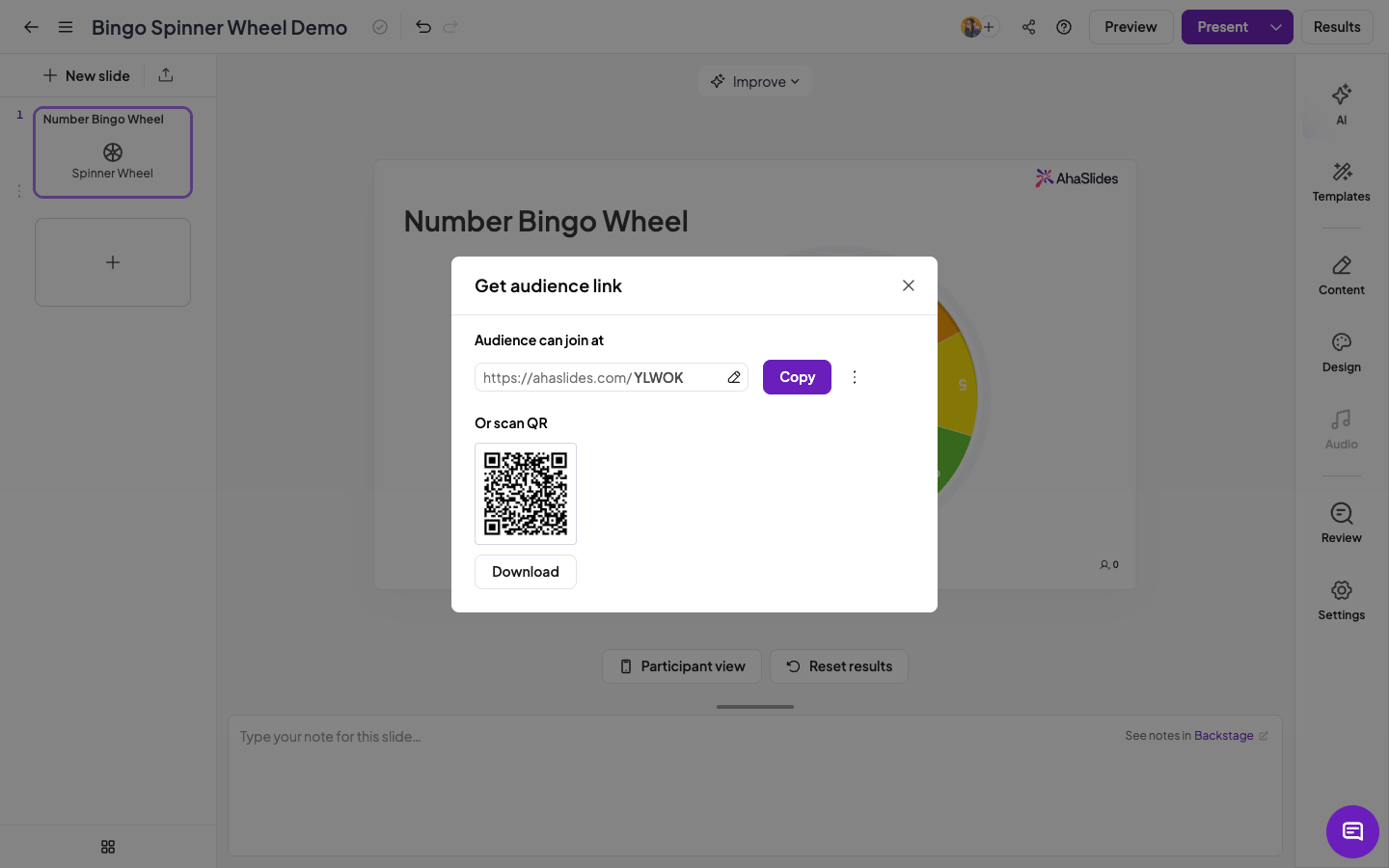Open the Templates panel
The image size is (1389, 868).
[x=1342, y=182]
